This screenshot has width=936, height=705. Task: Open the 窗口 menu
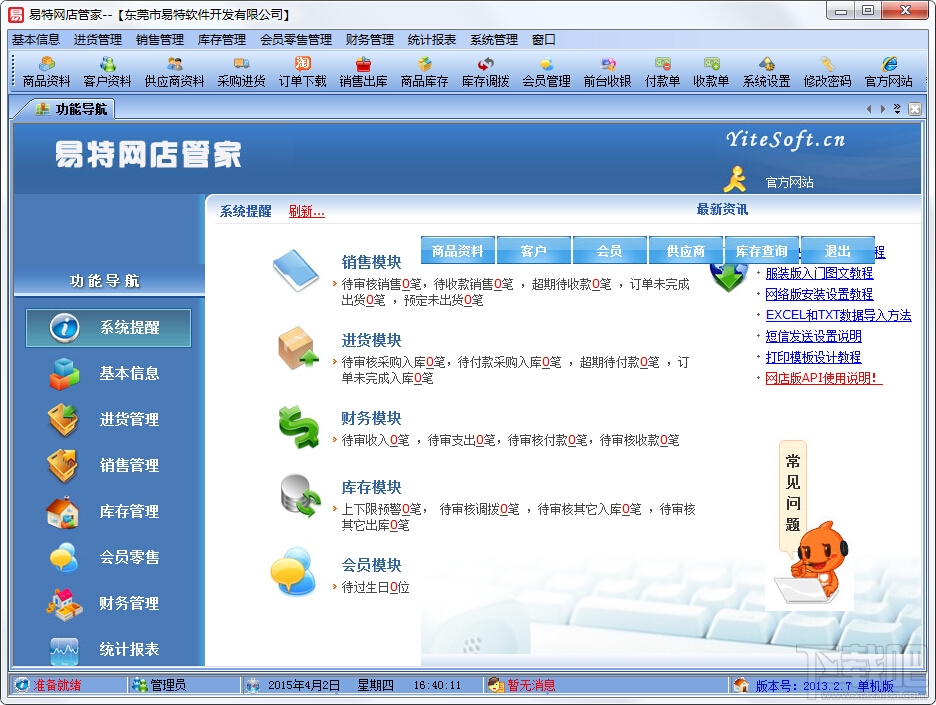click(x=544, y=39)
